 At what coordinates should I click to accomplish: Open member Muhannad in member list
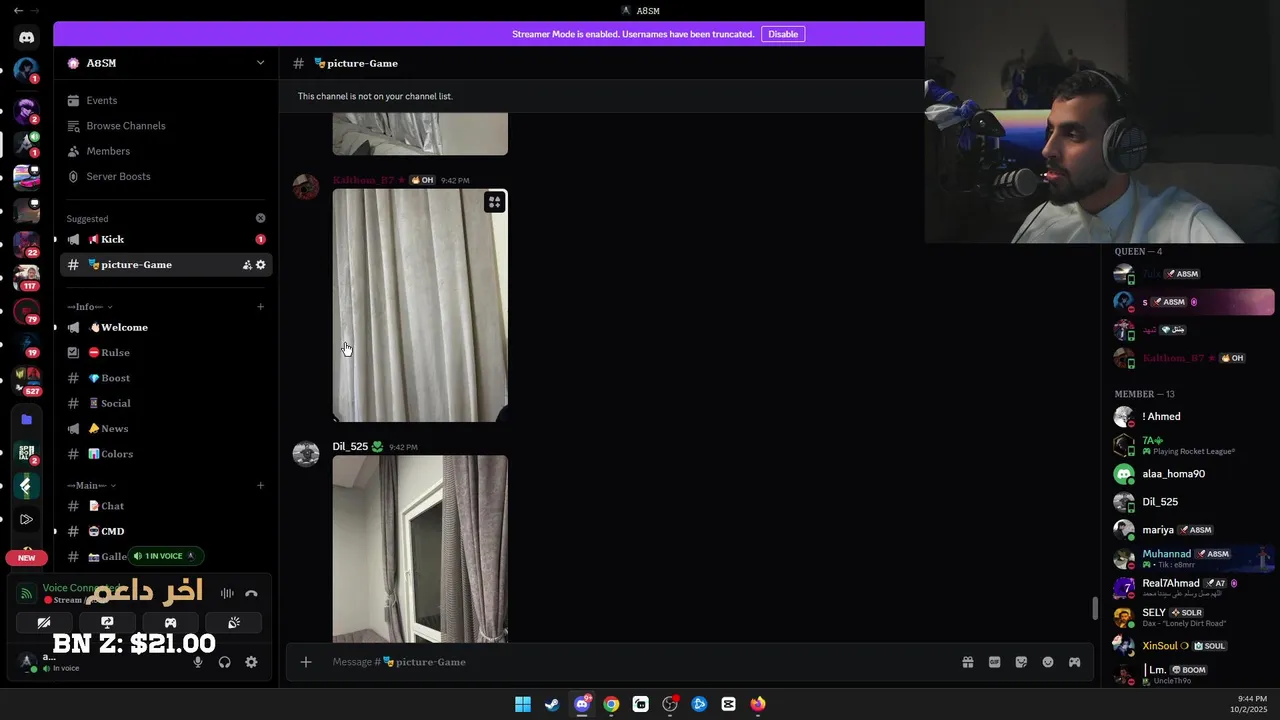coord(1192,558)
